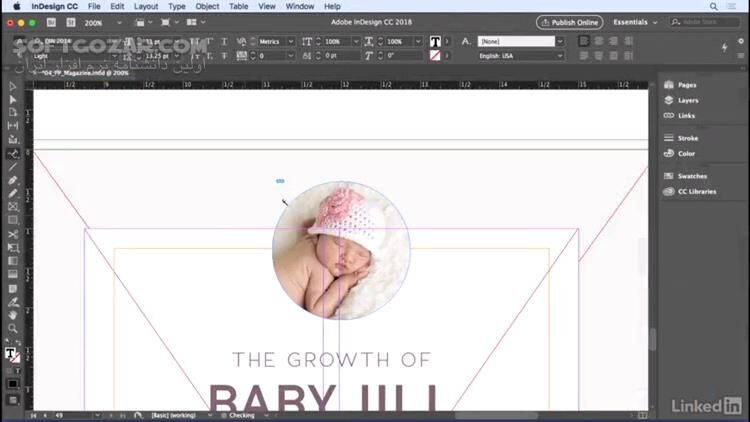Open the Layout menu
The height and width of the screenshot is (422, 750).
pos(146,6)
